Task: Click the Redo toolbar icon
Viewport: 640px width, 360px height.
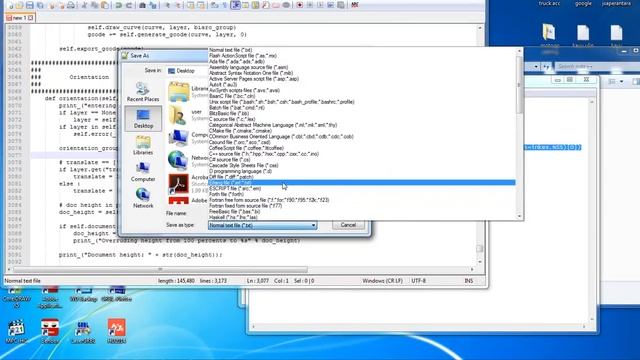Action: pos(129,5)
